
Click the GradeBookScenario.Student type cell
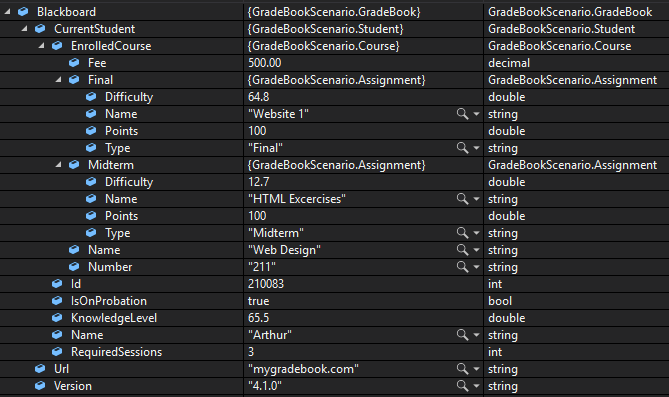pyautogui.click(x=561, y=29)
